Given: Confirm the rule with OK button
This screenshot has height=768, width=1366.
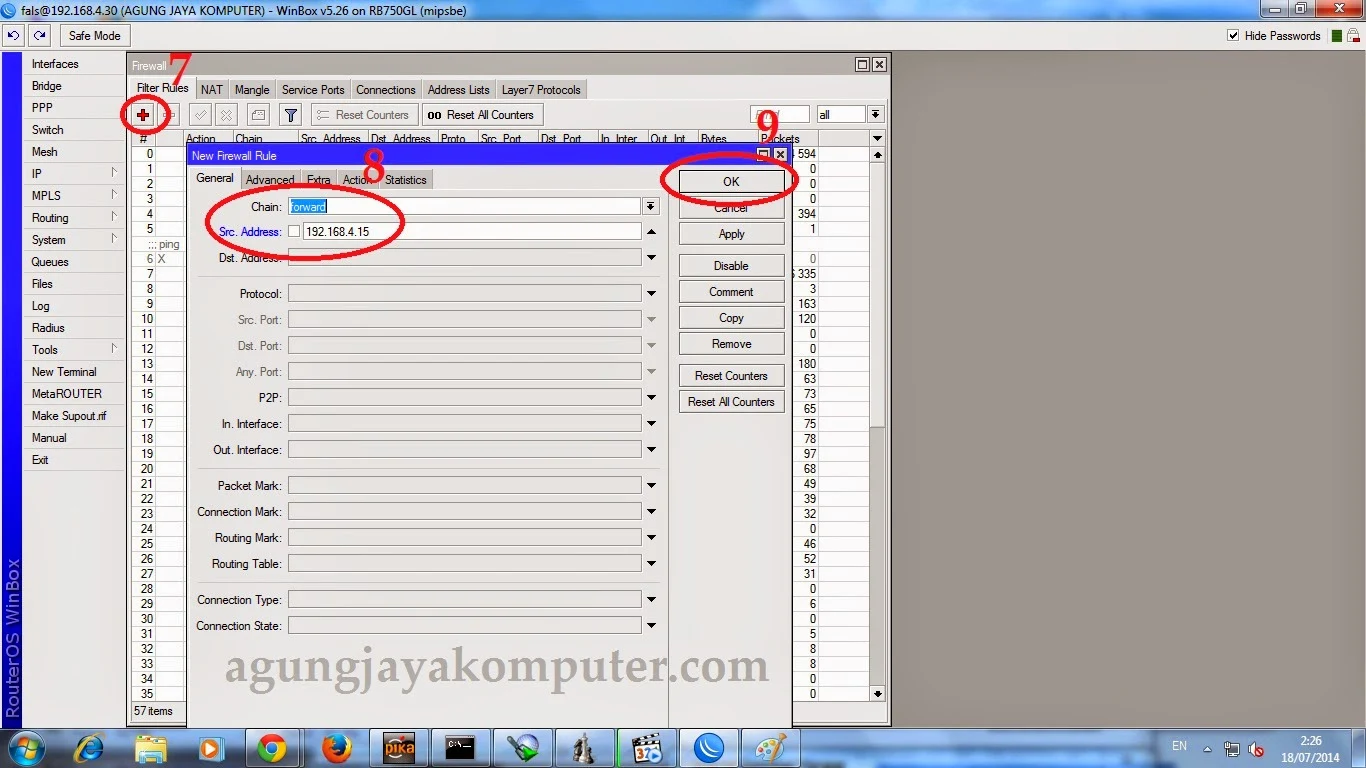Looking at the screenshot, I should coord(731,181).
